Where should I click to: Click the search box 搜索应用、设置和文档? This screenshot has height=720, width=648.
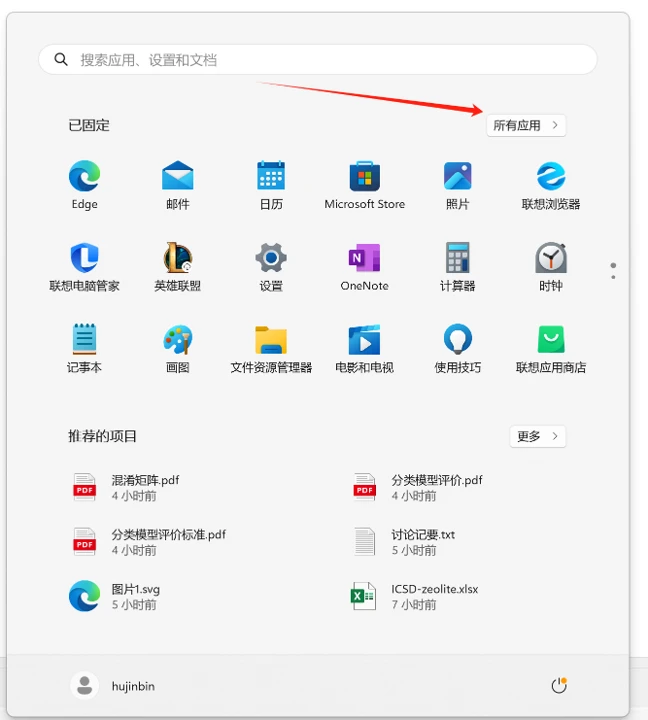click(x=318, y=59)
